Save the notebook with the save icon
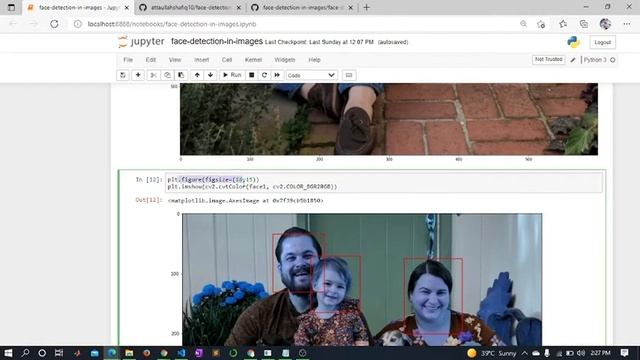Screen dimensions: 640x360 (123, 75)
